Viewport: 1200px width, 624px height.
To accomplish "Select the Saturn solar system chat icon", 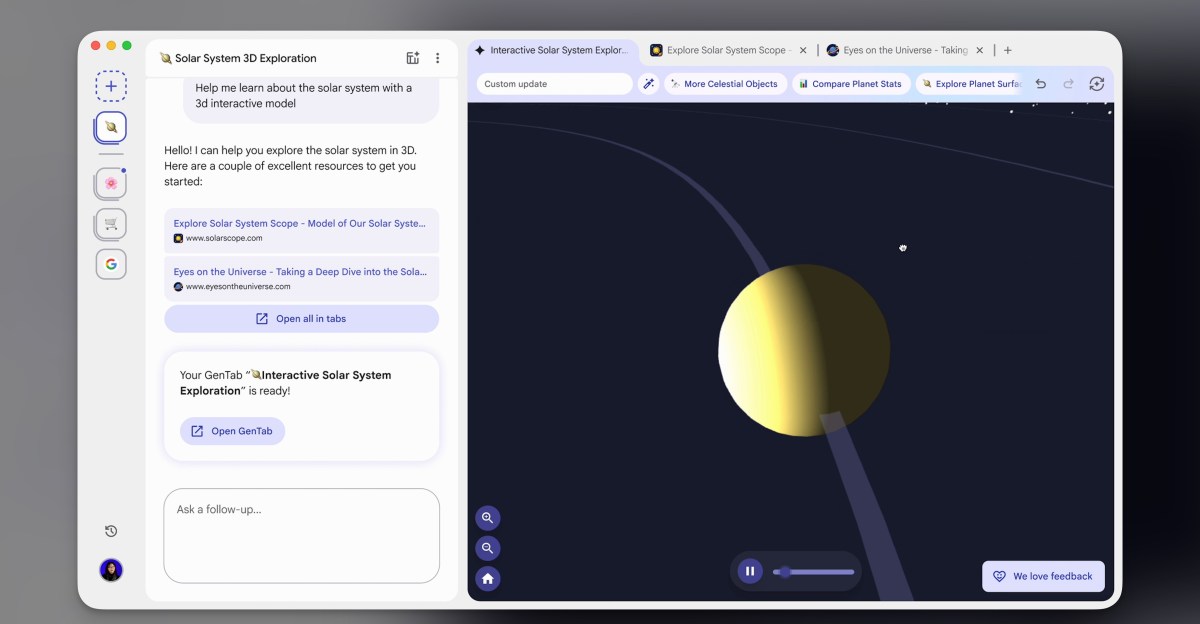I will tap(110, 128).
